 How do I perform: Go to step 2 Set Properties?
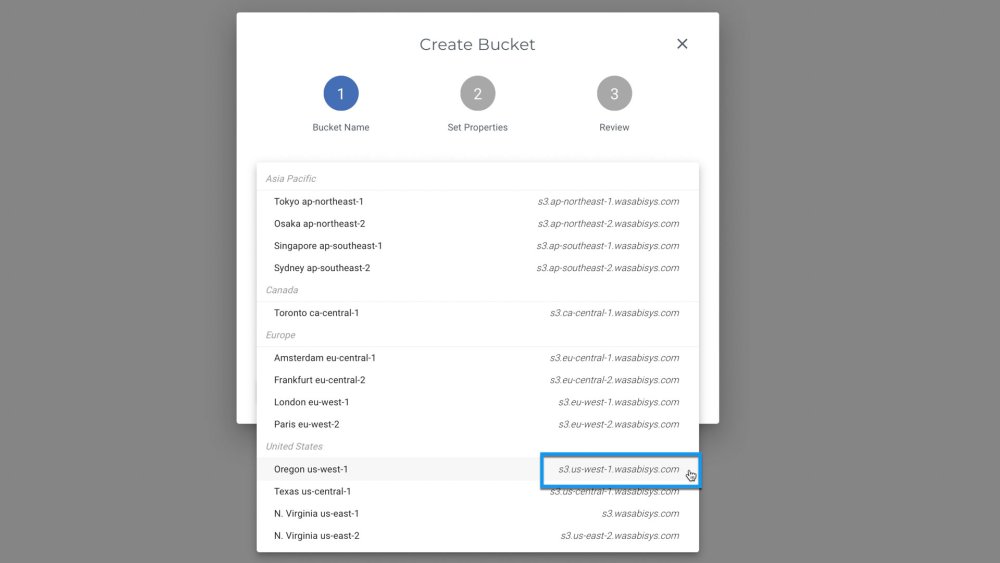pyautogui.click(x=478, y=94)
